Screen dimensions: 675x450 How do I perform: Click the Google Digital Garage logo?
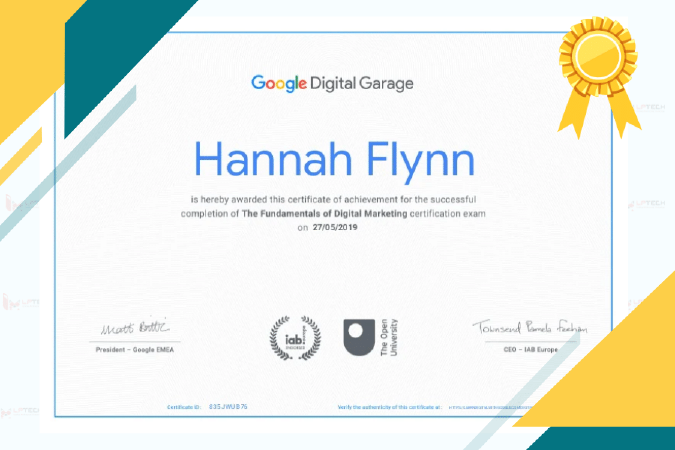[x=332, y=84]
